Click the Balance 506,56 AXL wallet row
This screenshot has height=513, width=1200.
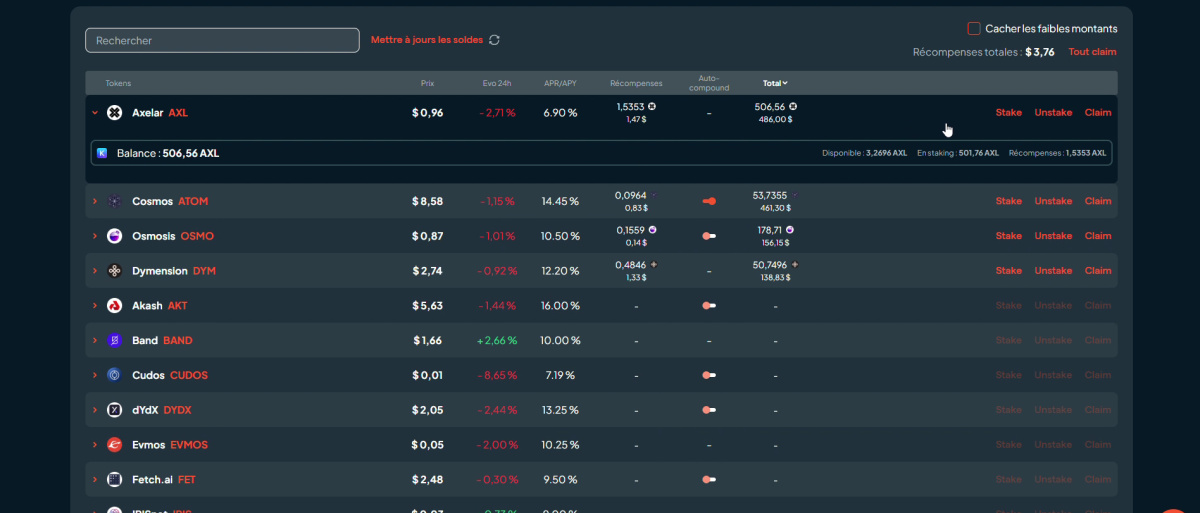click(x=601, y=153)
